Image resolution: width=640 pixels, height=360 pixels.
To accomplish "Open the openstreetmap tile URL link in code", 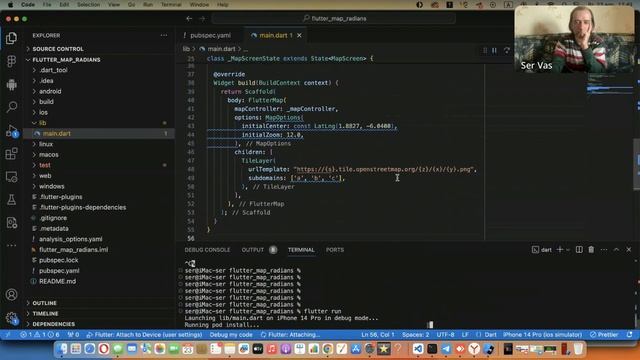I will coord(384,169).
